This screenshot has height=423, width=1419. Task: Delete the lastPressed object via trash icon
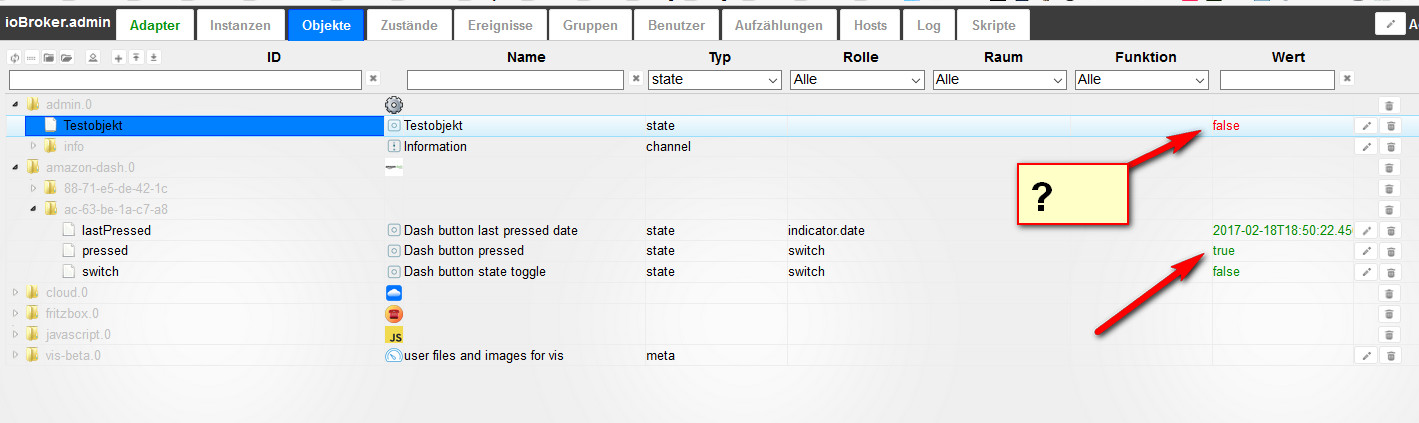pyautogui.click(x=1389, y=230)
